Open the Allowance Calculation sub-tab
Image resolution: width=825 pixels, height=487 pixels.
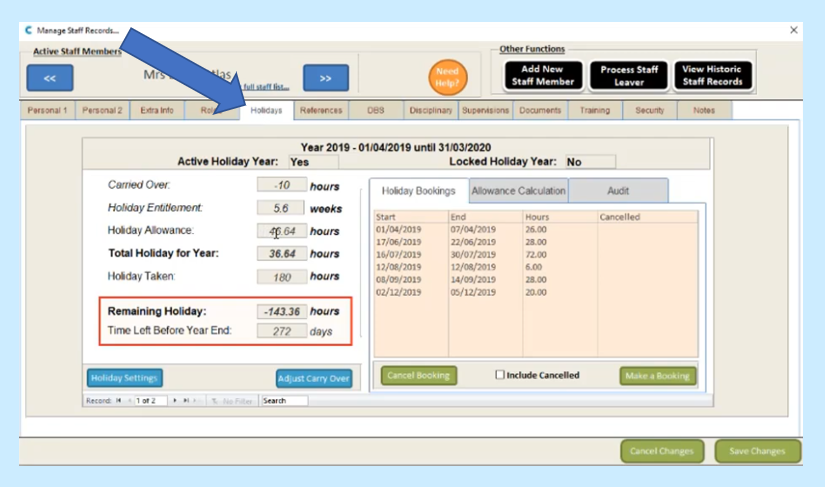518,191
